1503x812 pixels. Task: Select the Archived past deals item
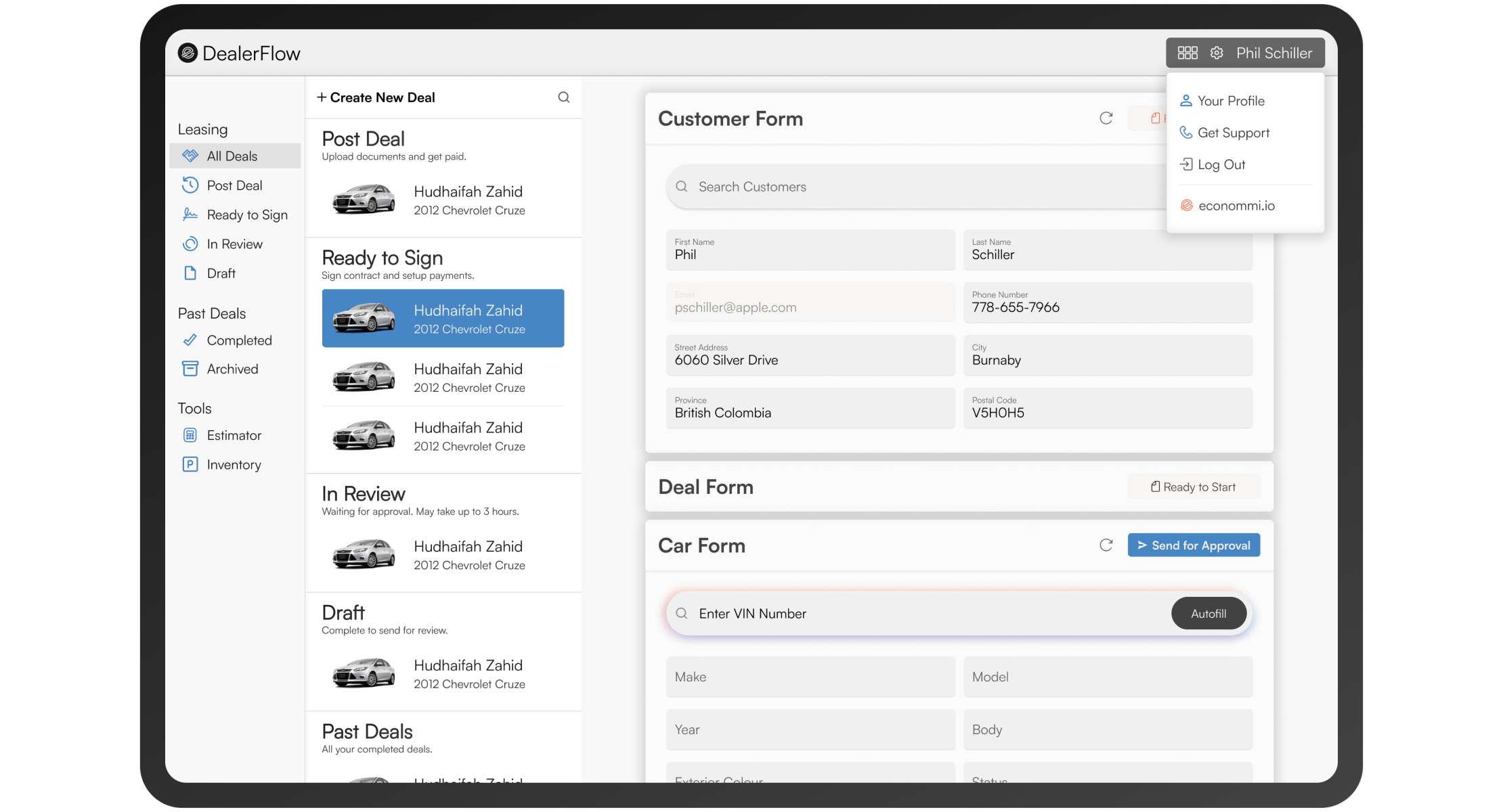point(232,369)
